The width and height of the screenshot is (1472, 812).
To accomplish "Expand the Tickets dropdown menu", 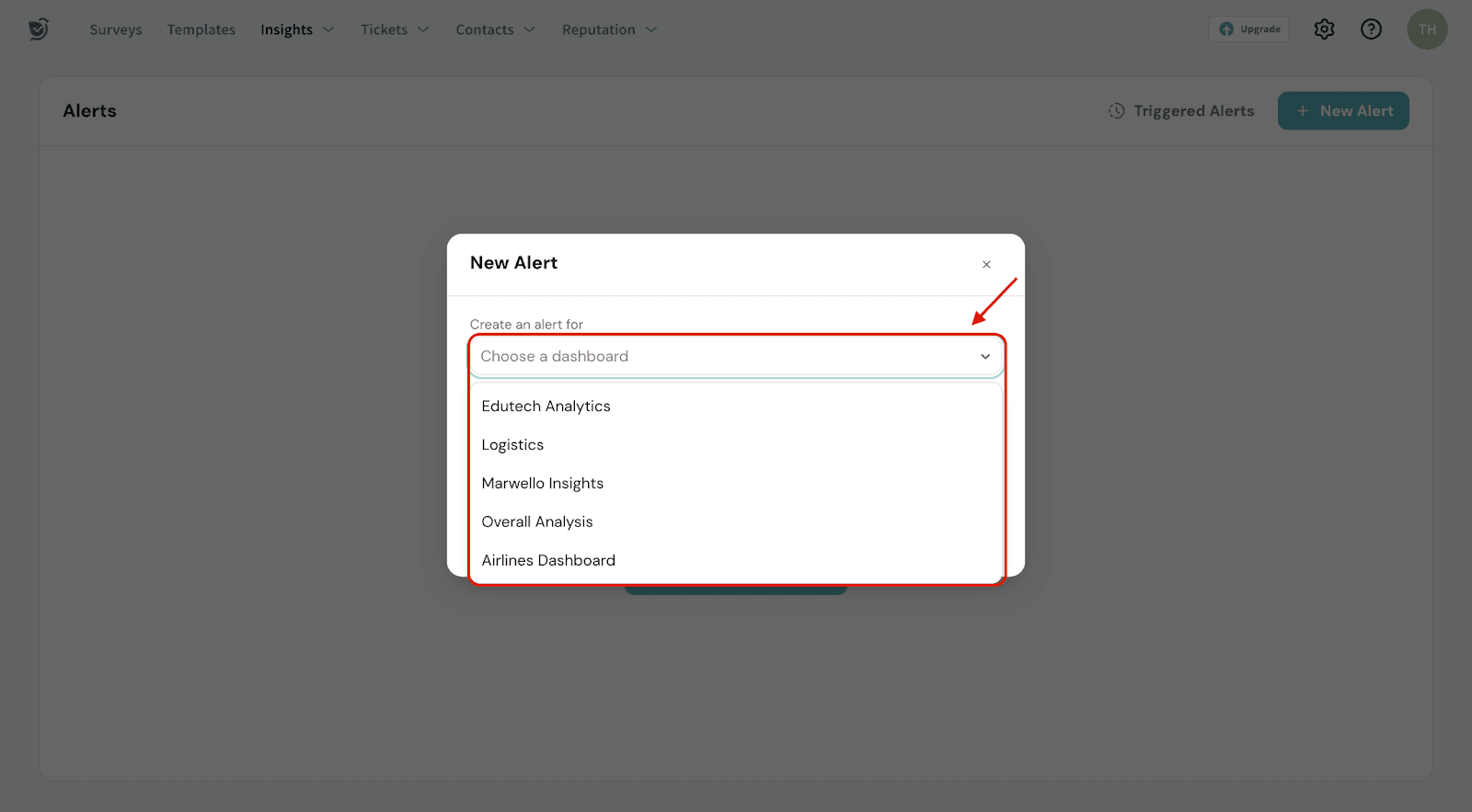I will click(x=394, y=29).
